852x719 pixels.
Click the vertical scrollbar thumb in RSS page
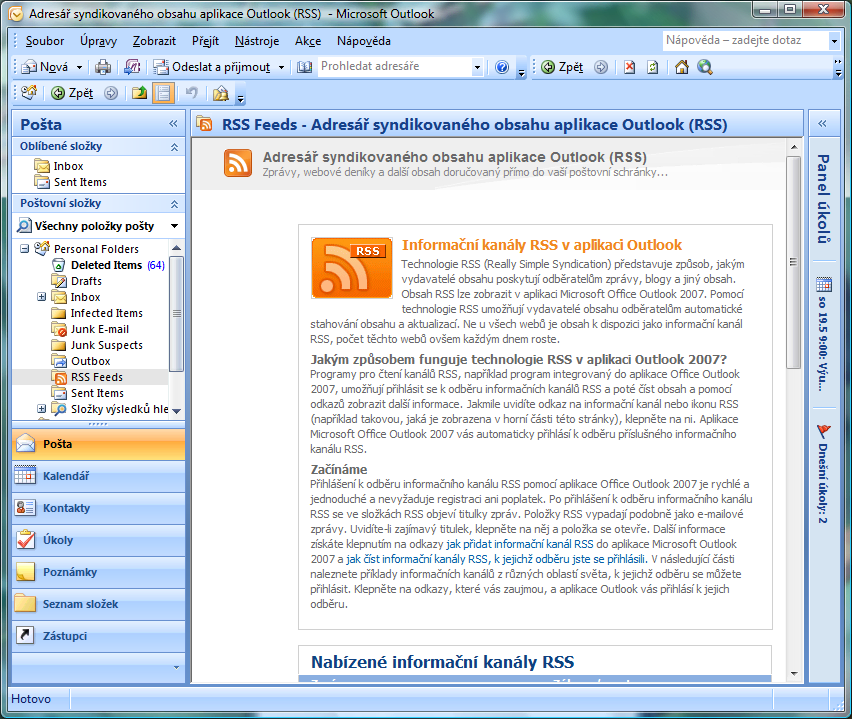click(793, 262)
